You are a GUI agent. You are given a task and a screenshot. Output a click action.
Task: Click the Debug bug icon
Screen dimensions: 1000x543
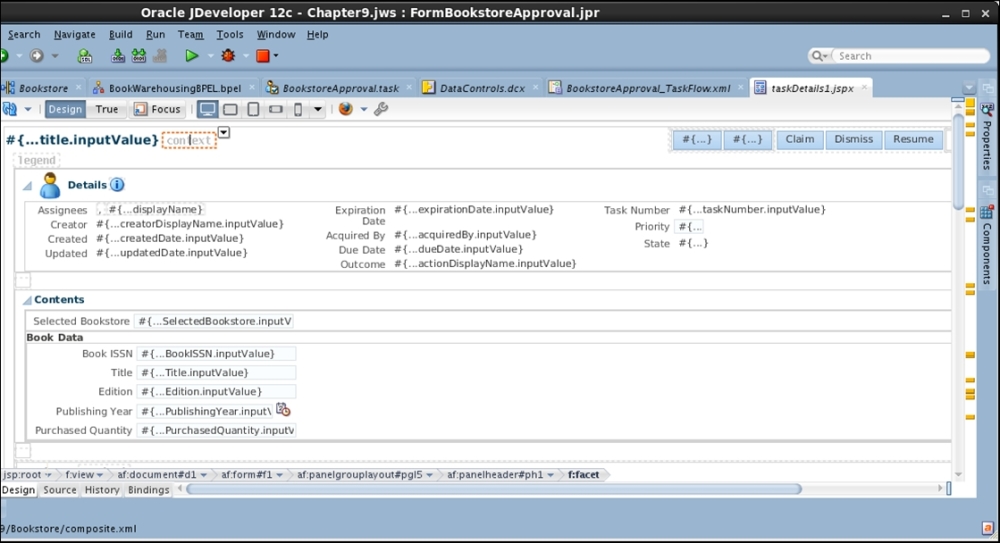pos(228,56)
